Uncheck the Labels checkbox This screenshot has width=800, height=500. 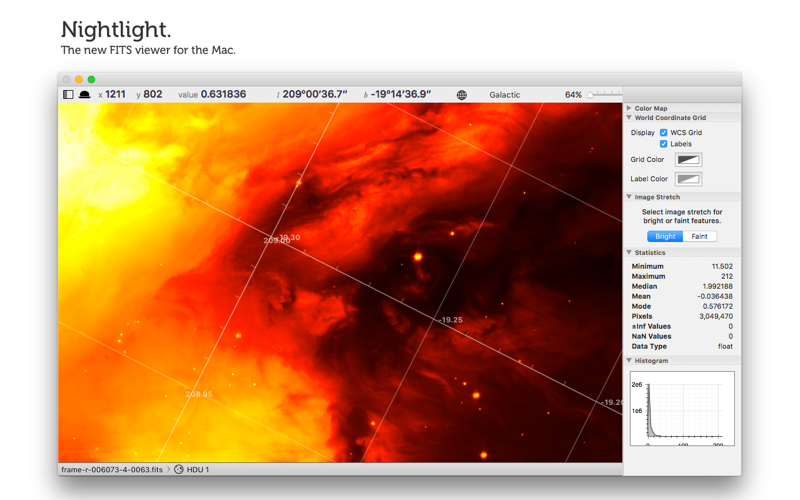pyautogui.click(x=663, y=144)
